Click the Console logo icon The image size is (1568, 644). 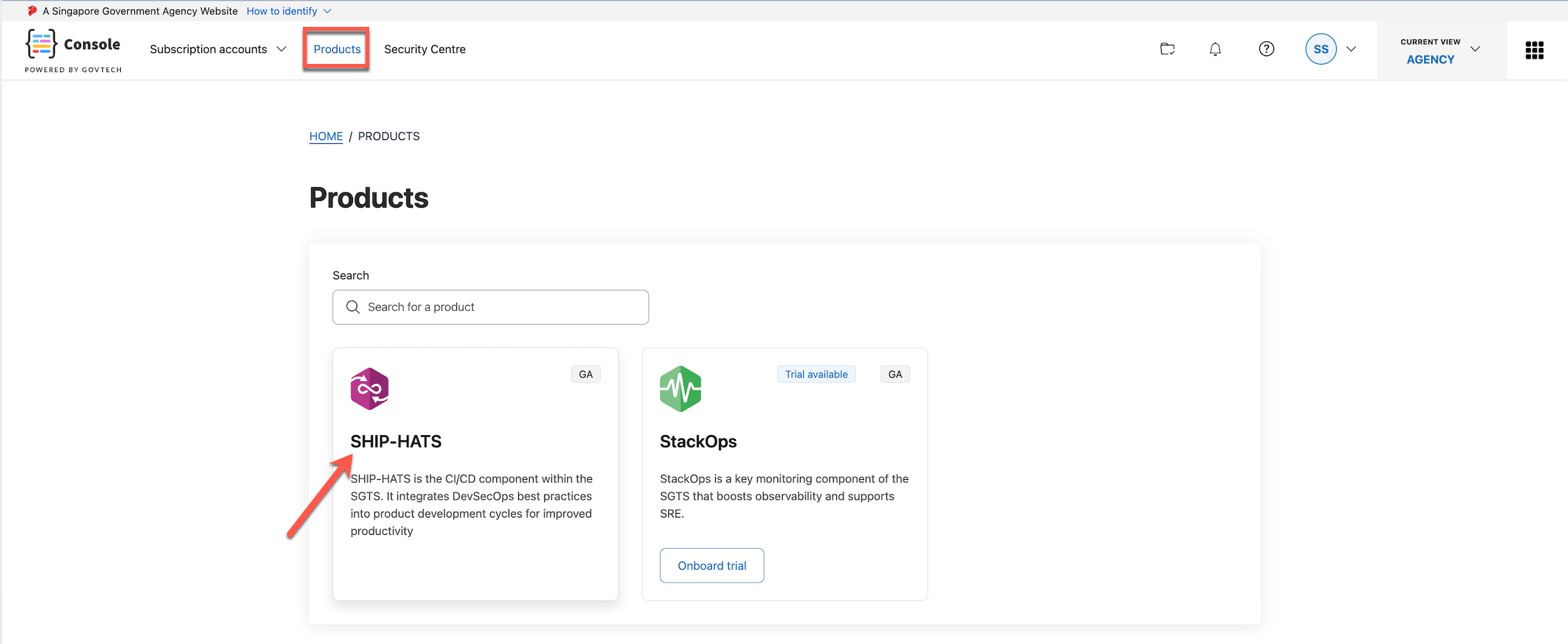42,44
